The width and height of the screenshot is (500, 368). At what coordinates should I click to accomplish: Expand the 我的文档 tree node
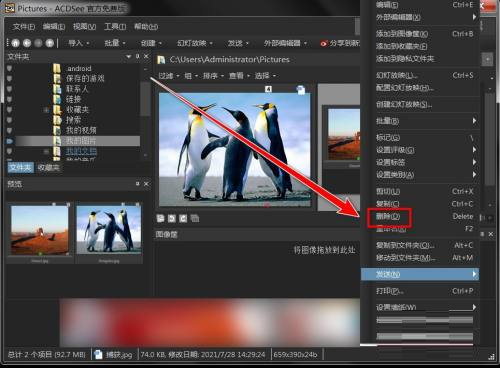46,151
